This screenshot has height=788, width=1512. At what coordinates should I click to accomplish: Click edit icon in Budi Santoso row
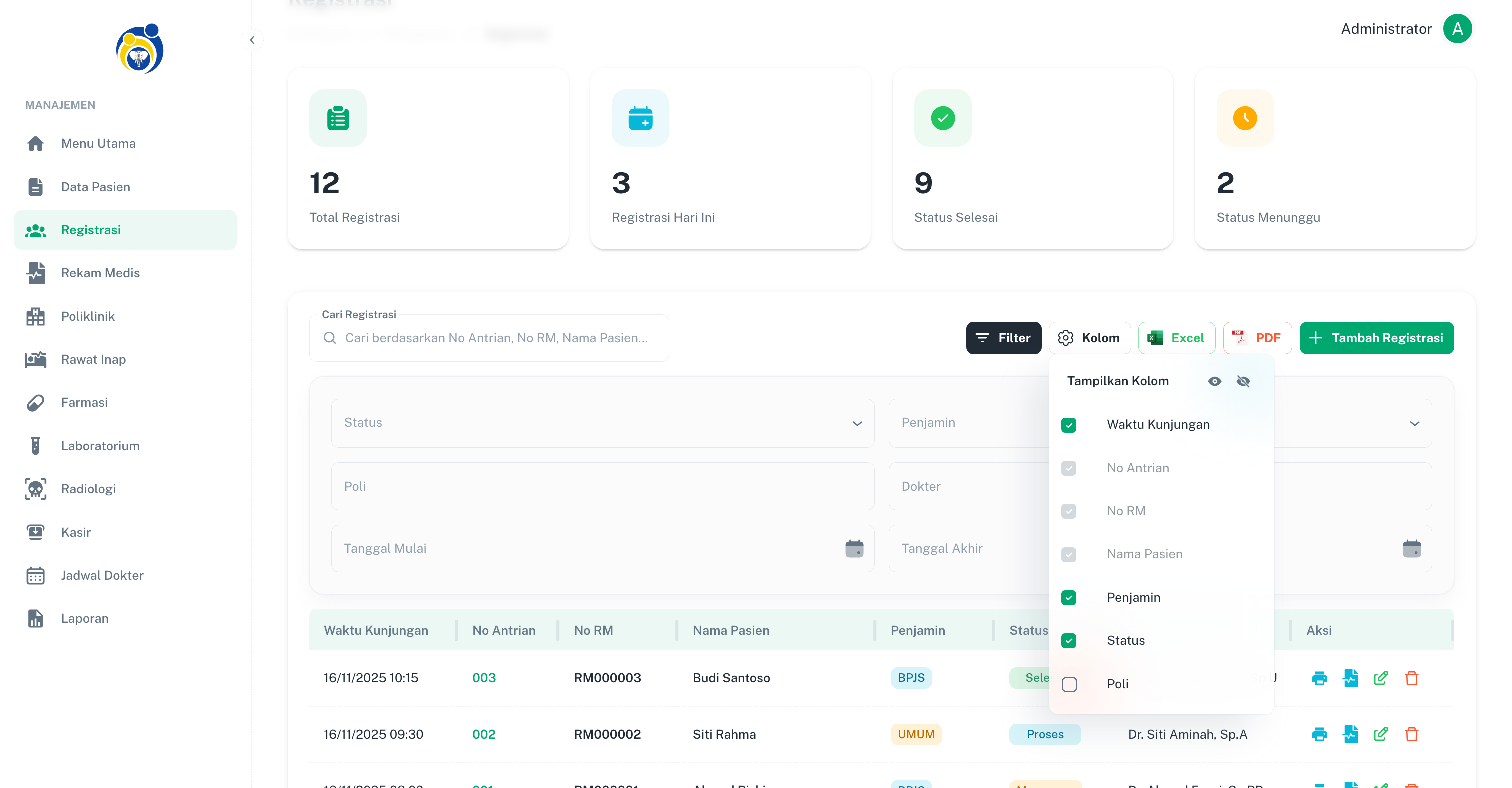(x=1381, y=678)
